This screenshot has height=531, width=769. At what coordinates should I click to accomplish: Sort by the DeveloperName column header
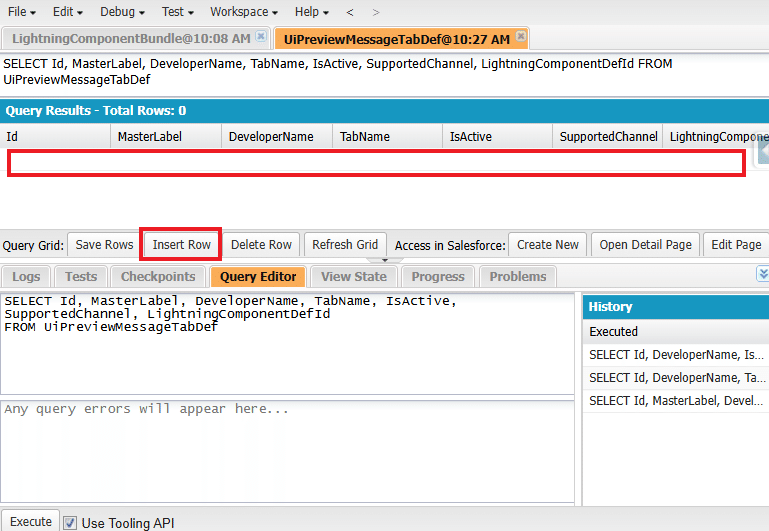(277, 136)
